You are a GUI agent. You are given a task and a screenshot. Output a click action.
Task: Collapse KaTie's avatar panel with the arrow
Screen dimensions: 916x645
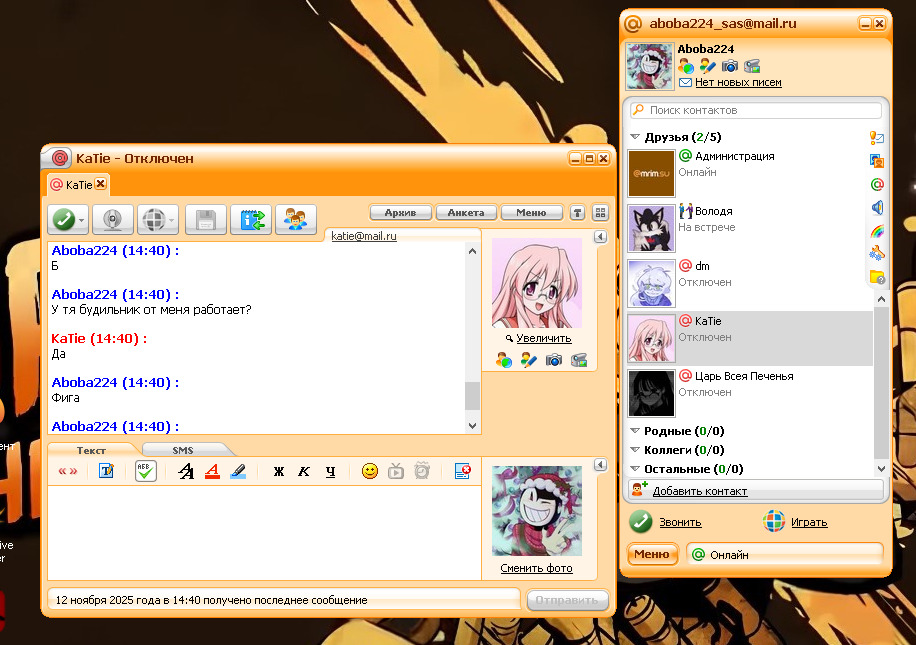(x=600, y=237)
